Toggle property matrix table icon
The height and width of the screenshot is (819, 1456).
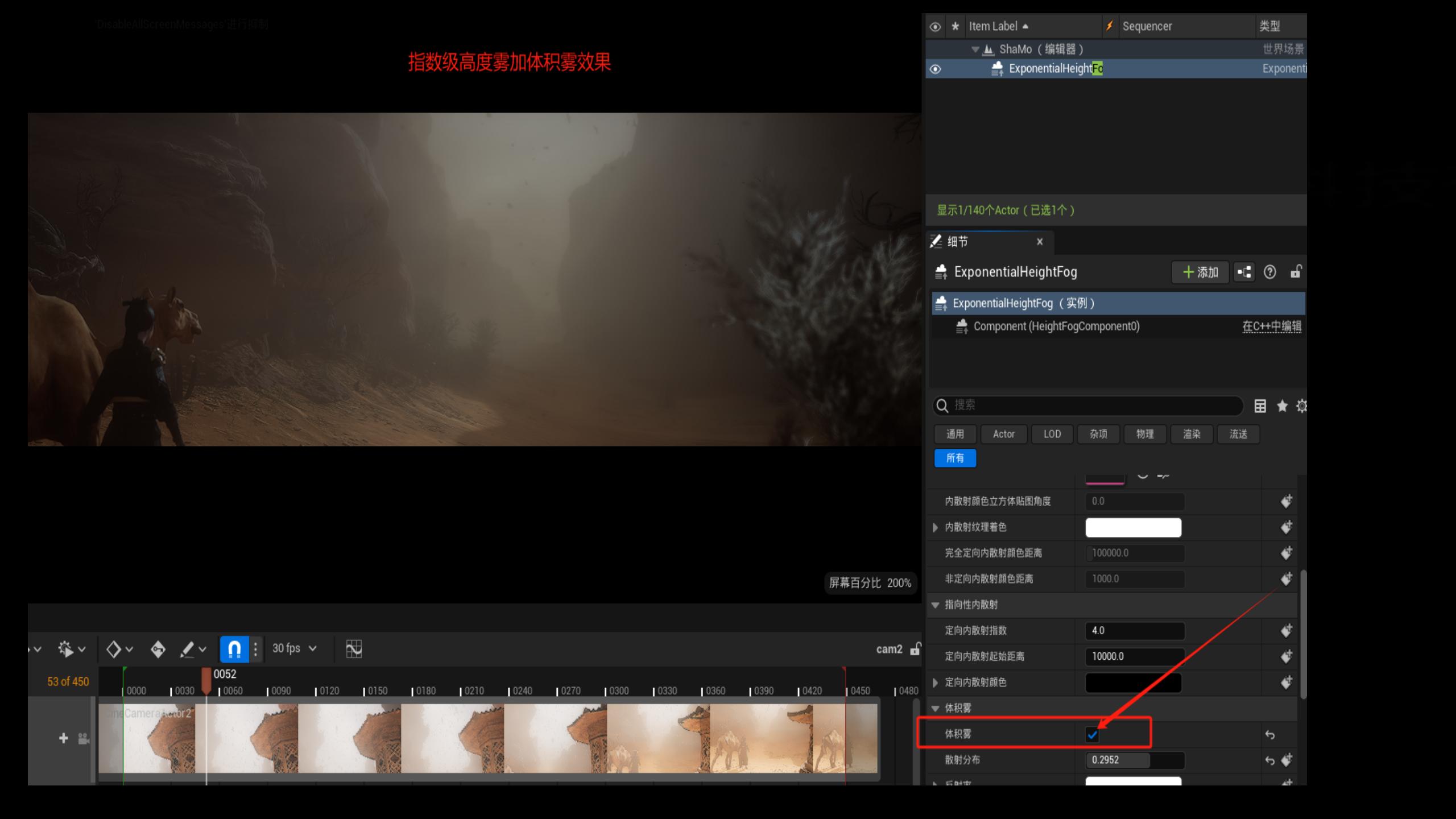(x=1260, y=406)
